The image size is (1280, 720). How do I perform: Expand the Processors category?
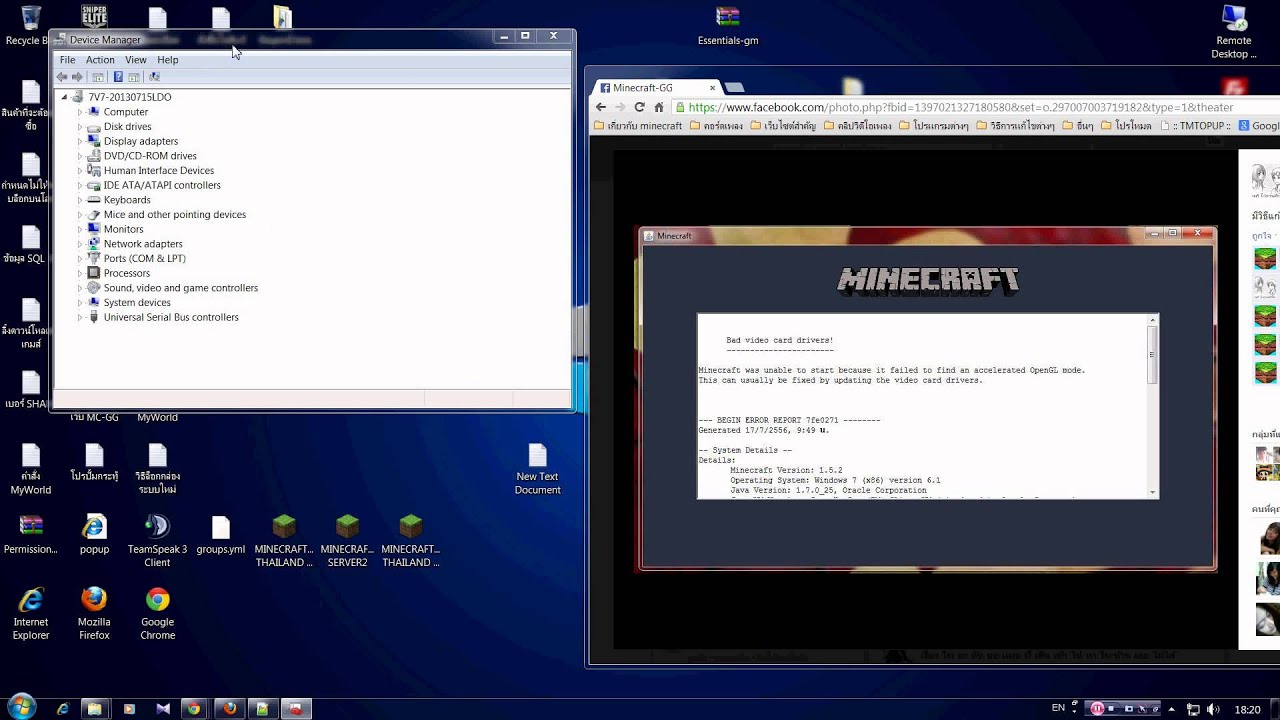(80, 273)
